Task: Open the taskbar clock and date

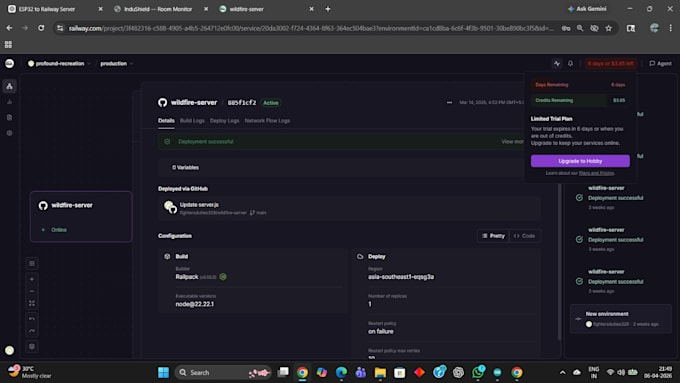Action: (658, 372)
